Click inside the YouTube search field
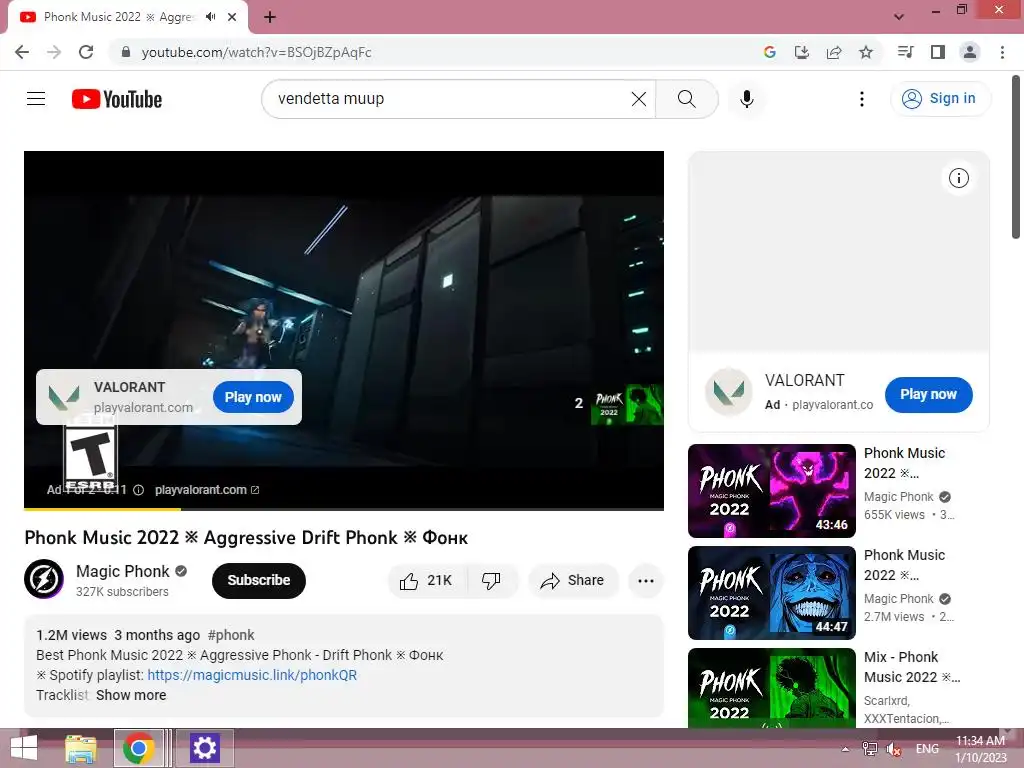The image size is (1024, 768). 451,99
